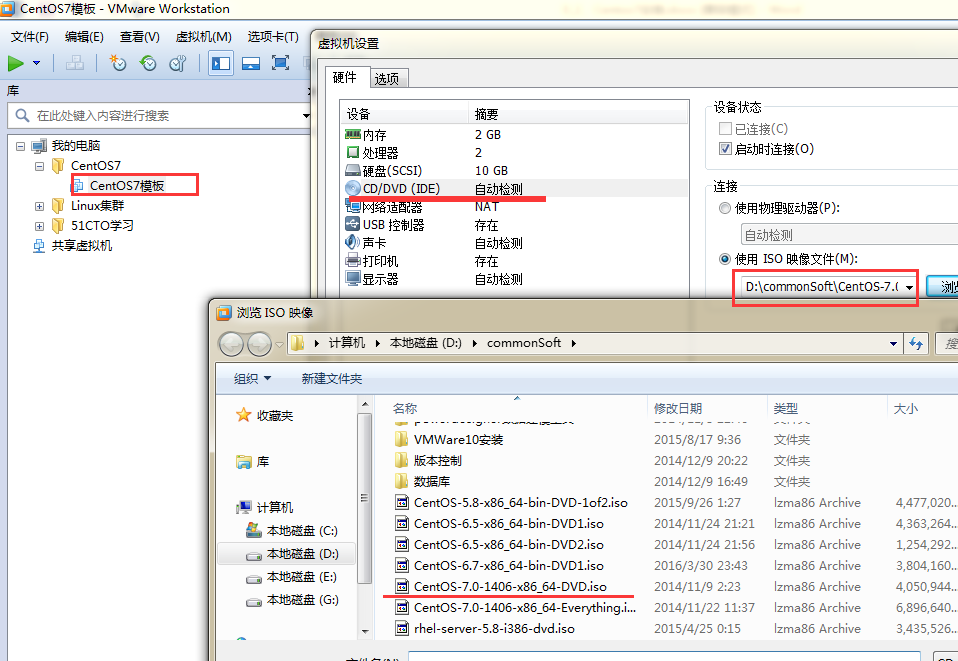Expand the Linux集群 folder node
958x661 pixels.
40,206
